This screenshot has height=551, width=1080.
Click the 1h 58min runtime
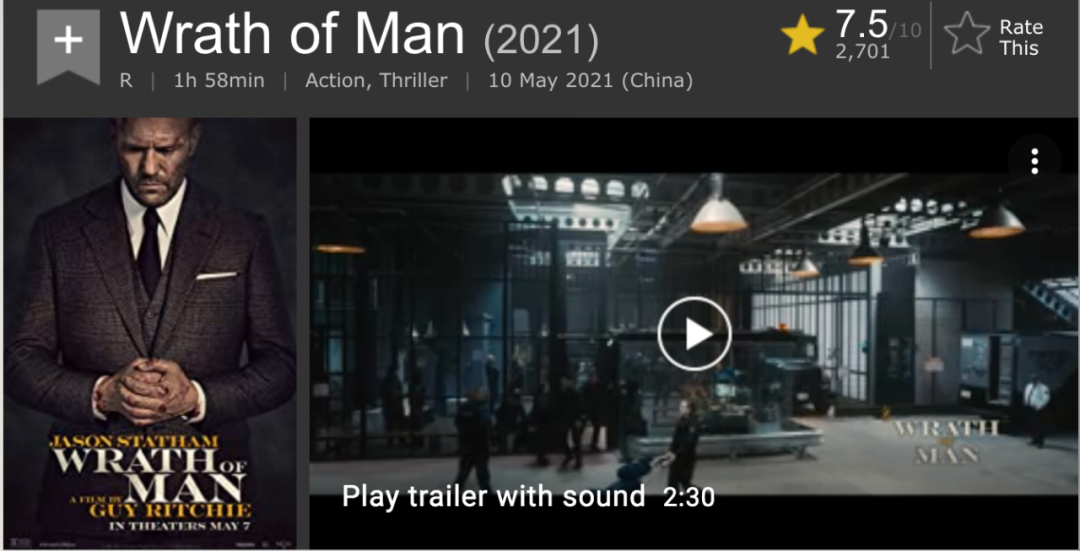coord(219,81)
